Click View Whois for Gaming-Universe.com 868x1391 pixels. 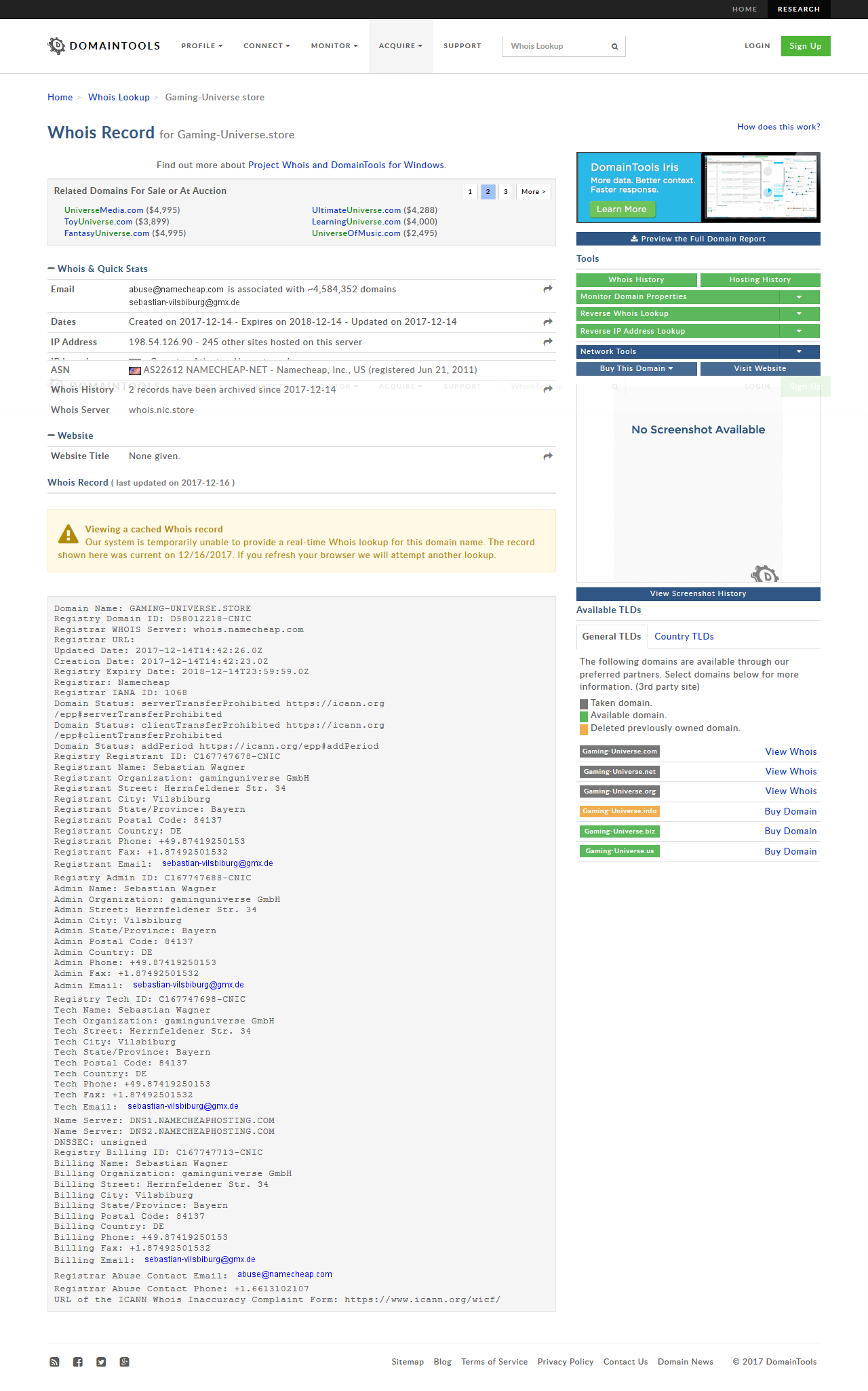791,752
